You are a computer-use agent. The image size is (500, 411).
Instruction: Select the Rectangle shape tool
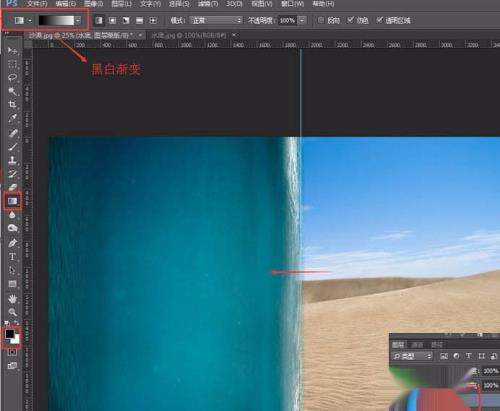(x=12, y=284)
